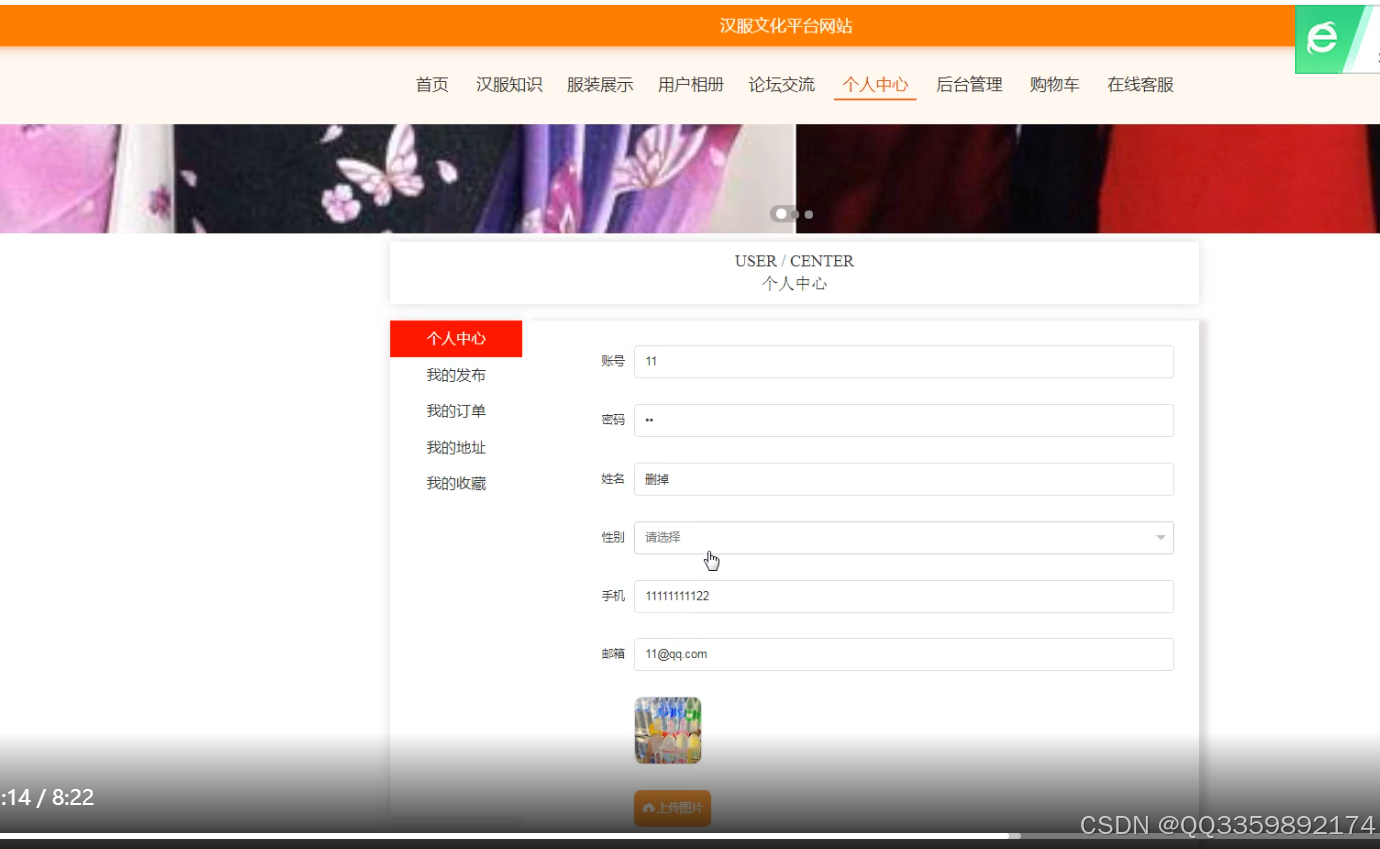
Task: Go to 购物车 page
Action: click(x=1055, y=85)
